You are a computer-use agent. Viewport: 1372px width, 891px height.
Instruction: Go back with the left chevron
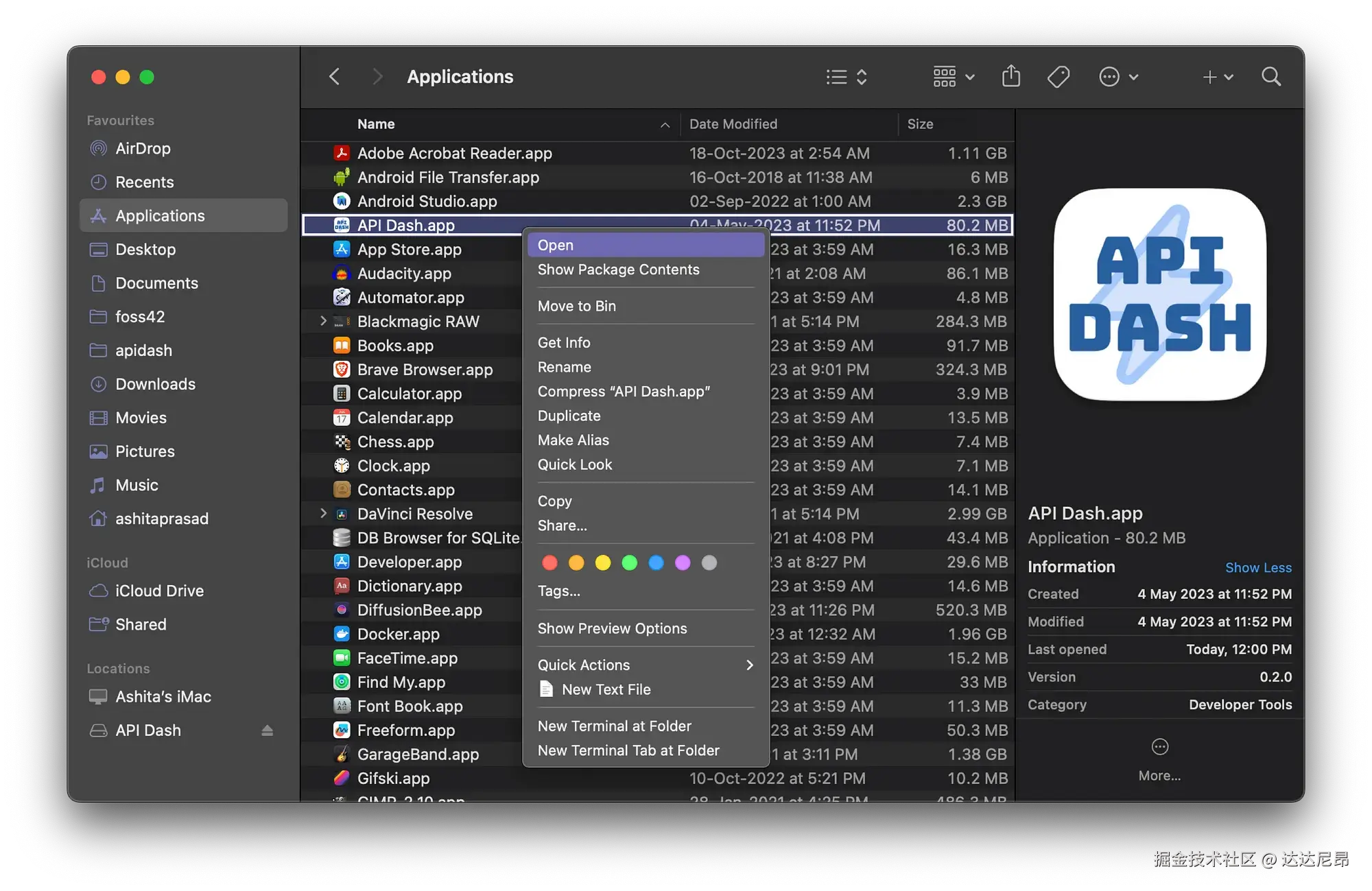(x=335, y=76)
